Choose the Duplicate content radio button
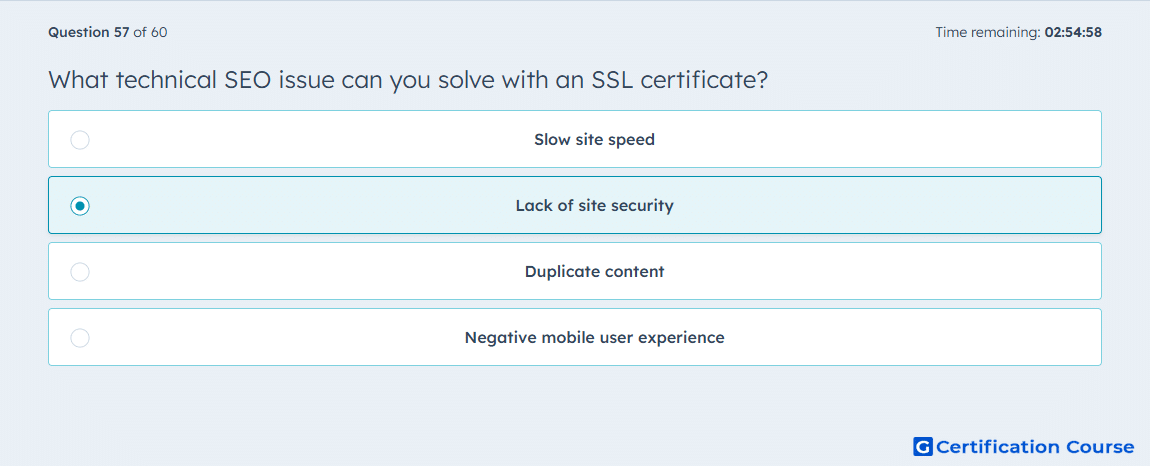Image resolution: width=1150 pixels, height=466 pixels. tap(80, 272)
